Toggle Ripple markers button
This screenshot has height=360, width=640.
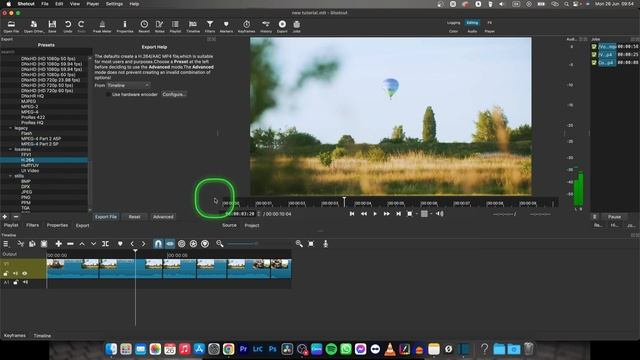tap(205, 244)
